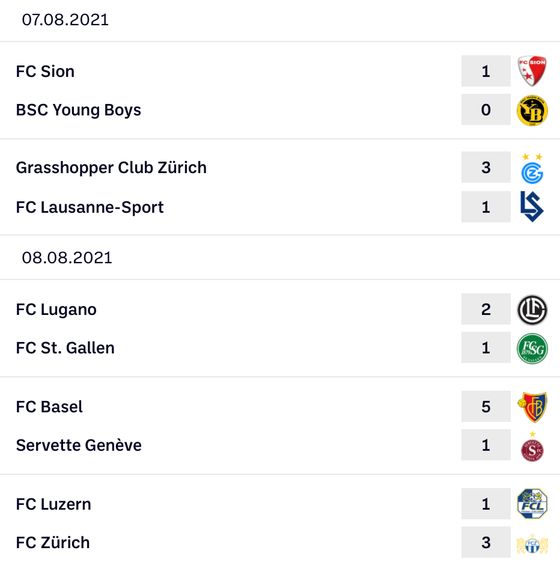Click the FC Lugano badge
The image size is (560, 571).
pos(532,310)
